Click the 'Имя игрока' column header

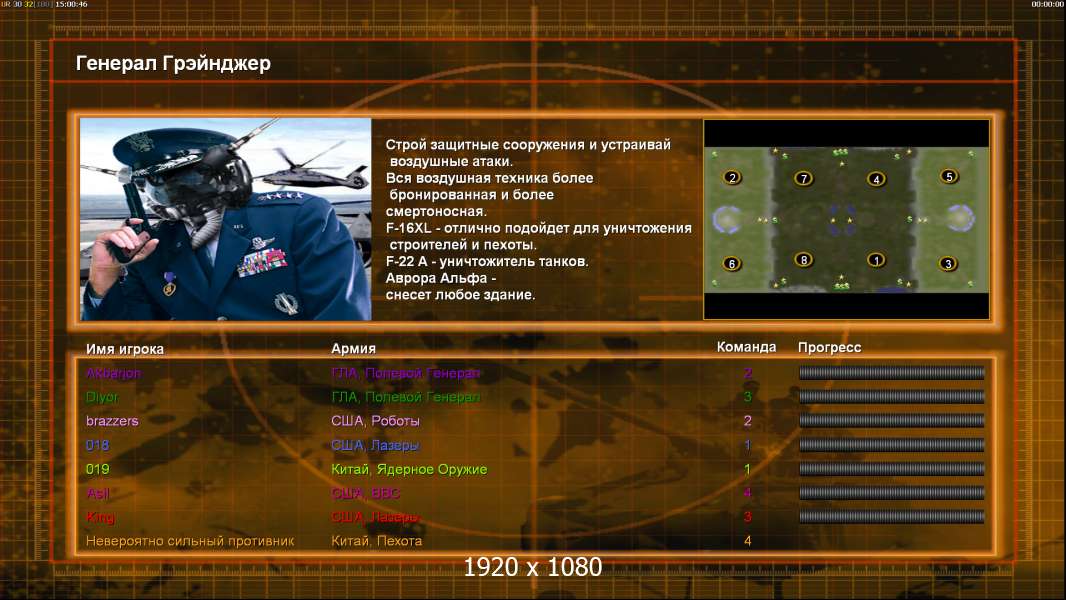124,349
